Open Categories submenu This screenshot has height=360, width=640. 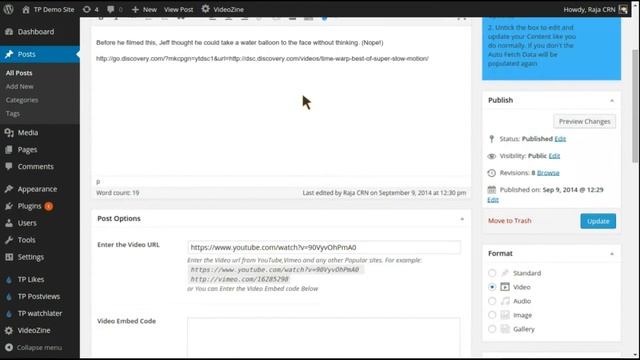22,100
